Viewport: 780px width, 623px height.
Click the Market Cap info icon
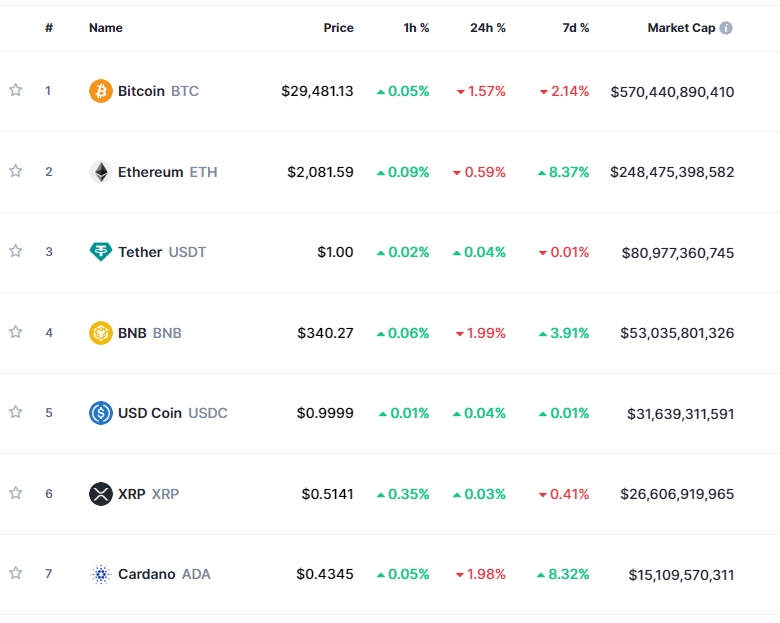click(x=726, y=28)
